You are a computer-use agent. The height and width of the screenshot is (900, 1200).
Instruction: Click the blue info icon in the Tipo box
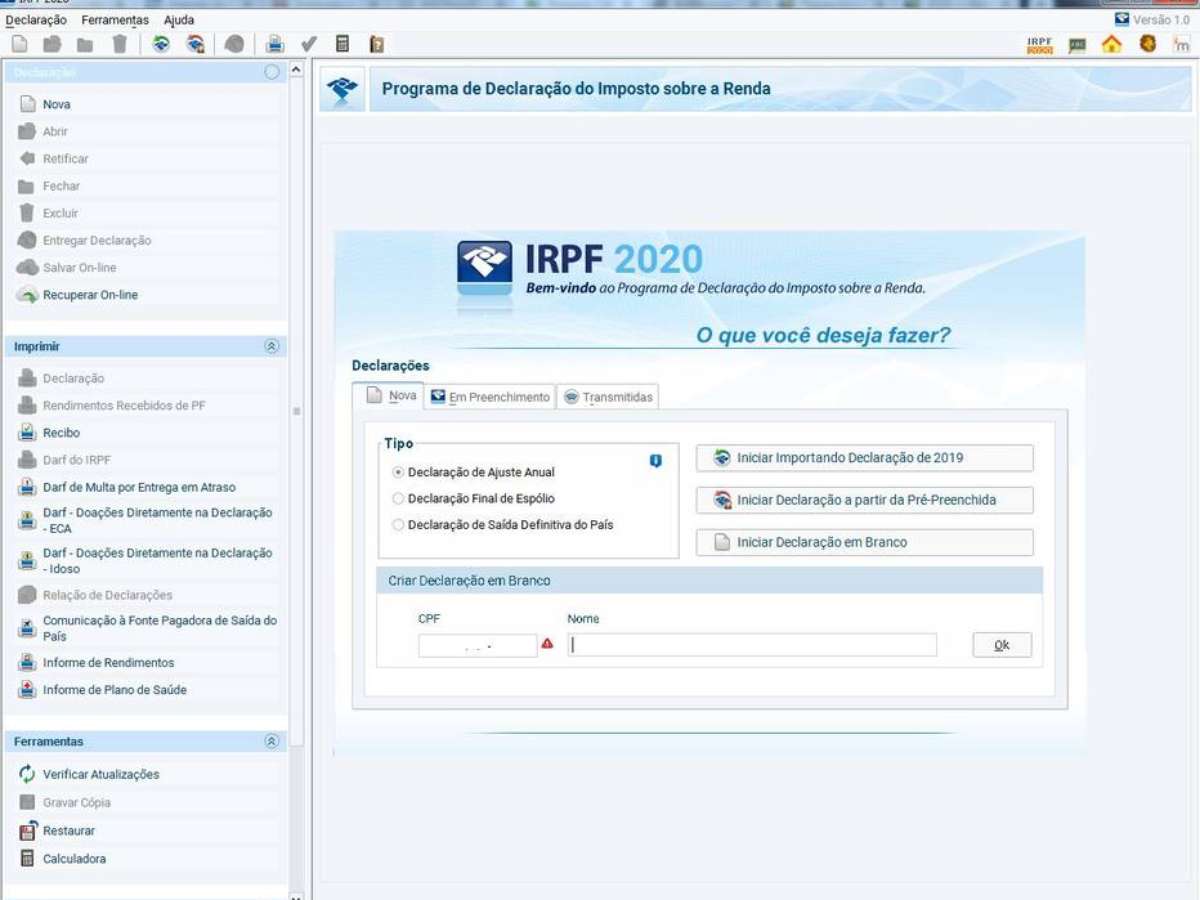tap(656, 461)
